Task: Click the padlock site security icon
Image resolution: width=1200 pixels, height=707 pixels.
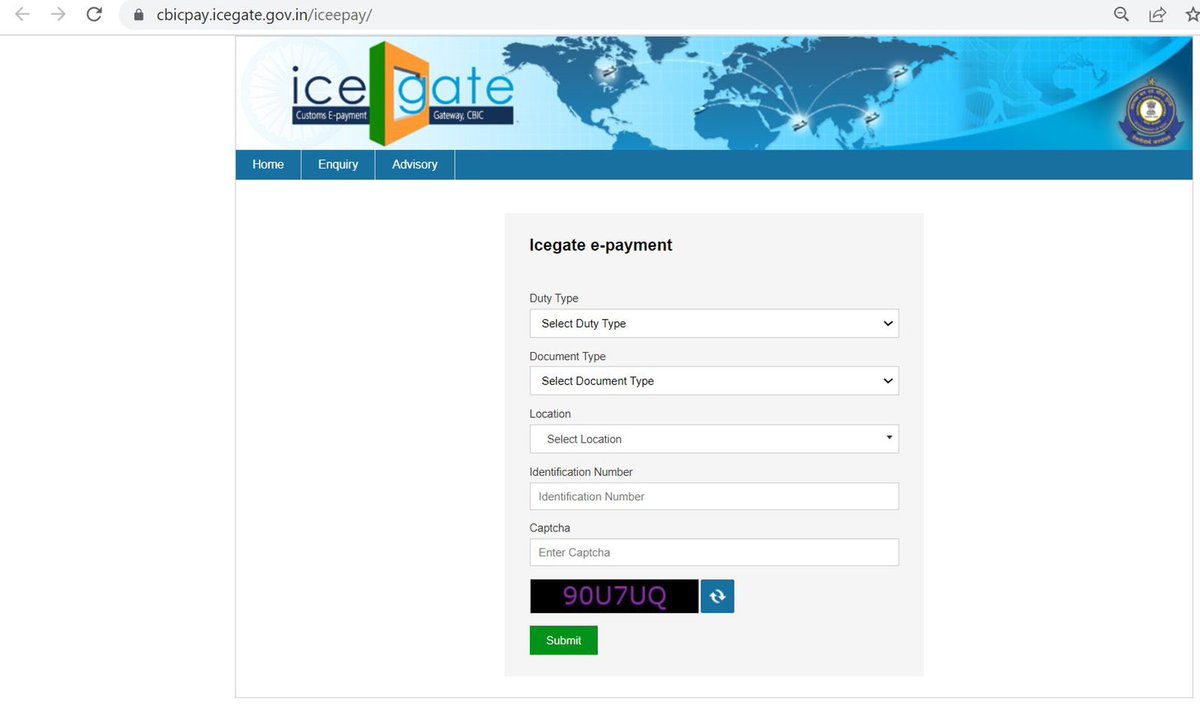Action: click(139, 16)
